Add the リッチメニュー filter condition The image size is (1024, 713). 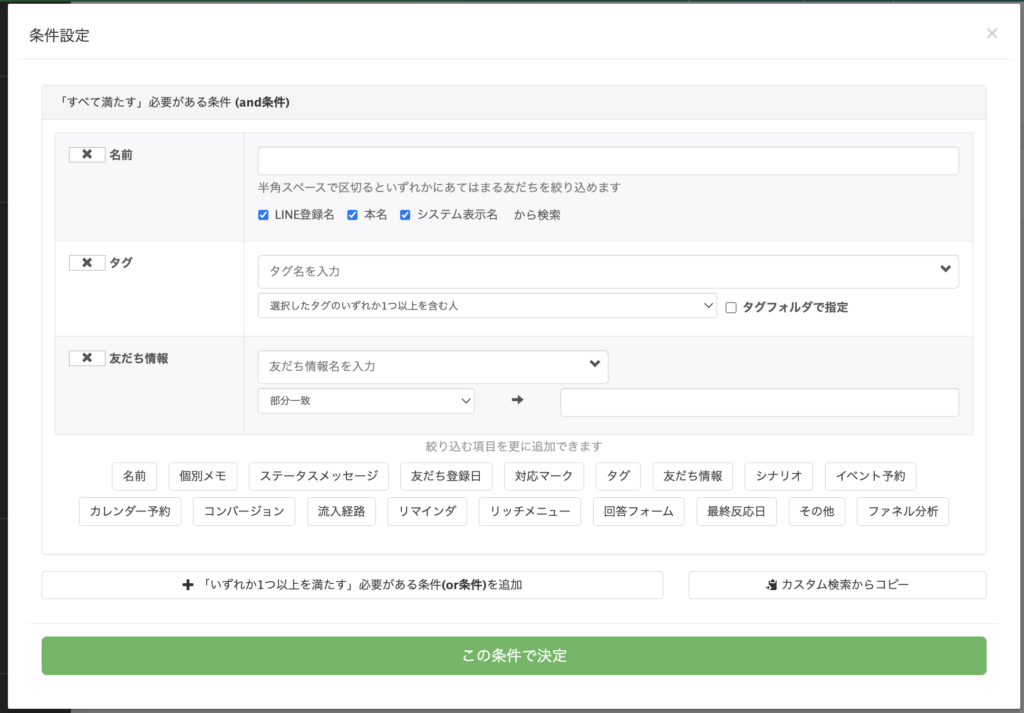529,512
